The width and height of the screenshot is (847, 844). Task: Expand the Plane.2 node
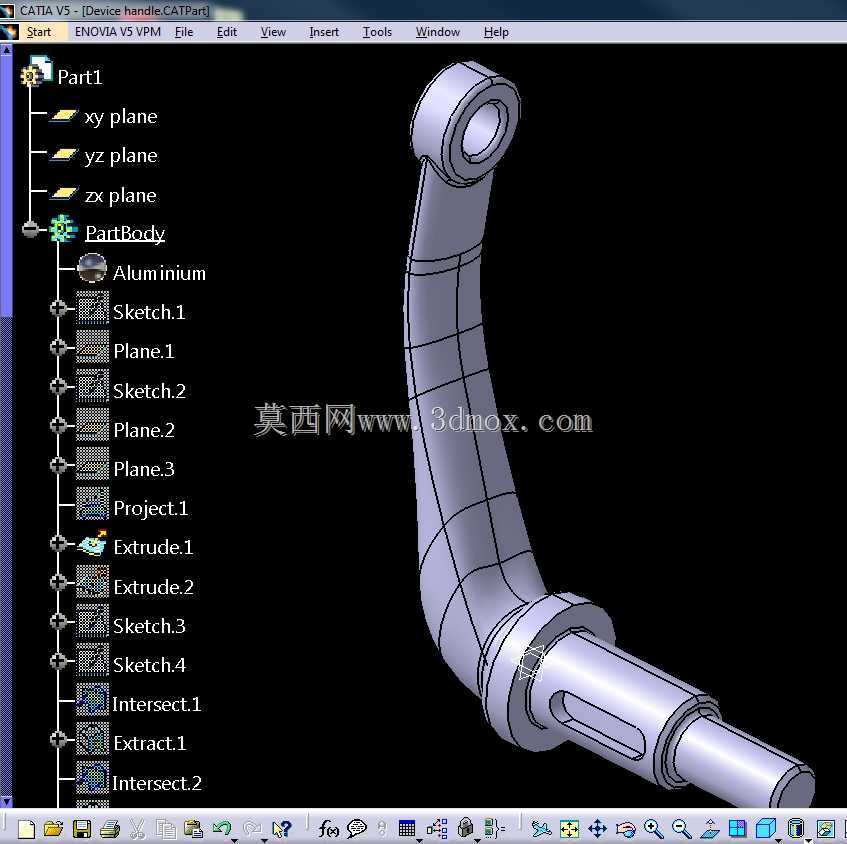click(x=58, y=426)
